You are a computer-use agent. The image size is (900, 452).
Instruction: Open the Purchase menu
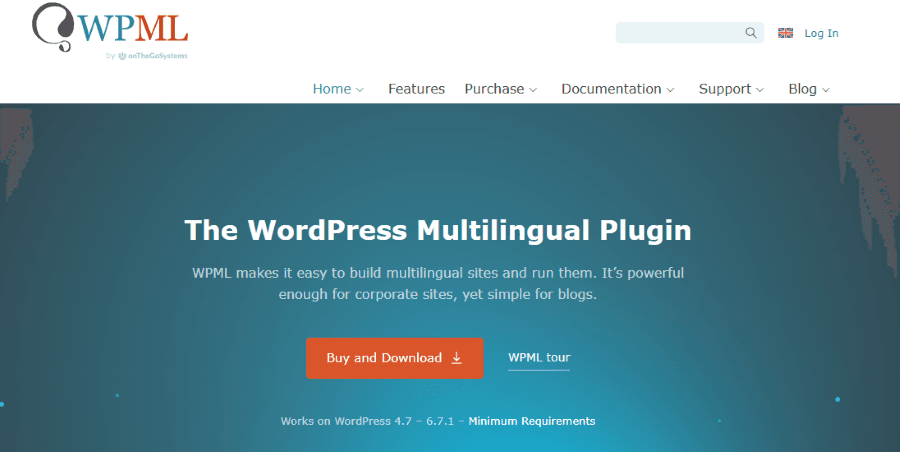click(x=494, y=89)
